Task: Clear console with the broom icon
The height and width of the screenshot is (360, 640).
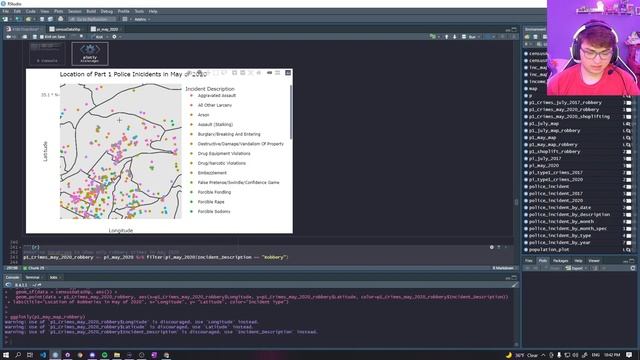Action: pyautogui.click(x=515, y=285)
